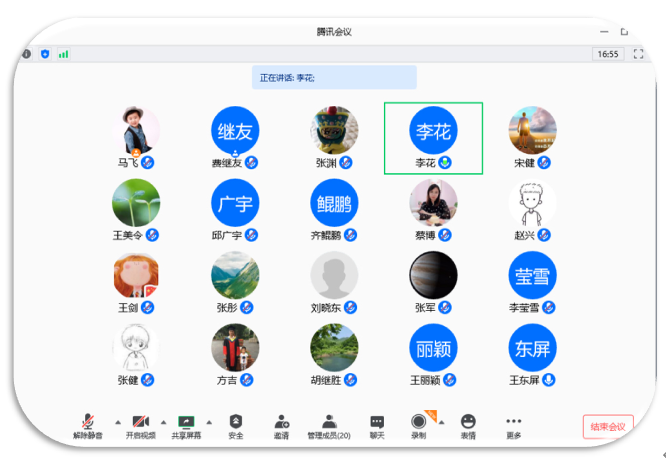Select 刘晓东's default gray silhouette avatar
This screenshot has width=666, height=458.
click(334, 275)
